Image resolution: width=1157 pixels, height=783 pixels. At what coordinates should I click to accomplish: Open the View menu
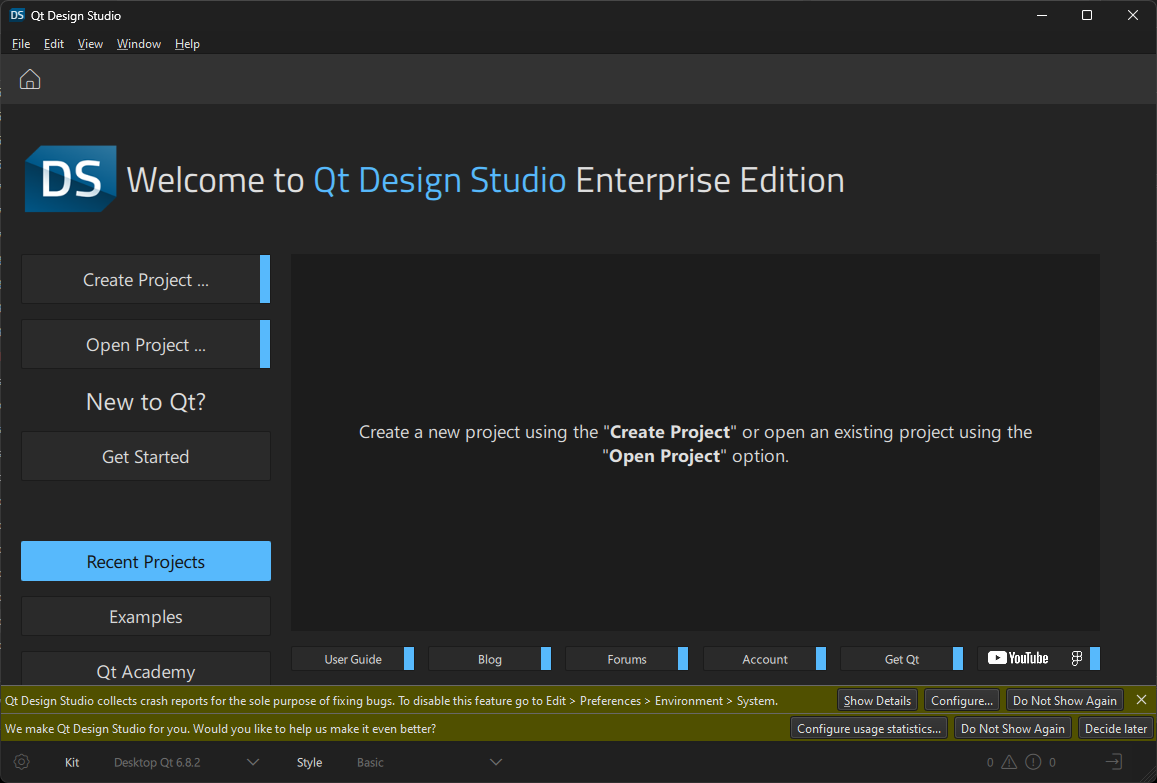tap(90, 44)
